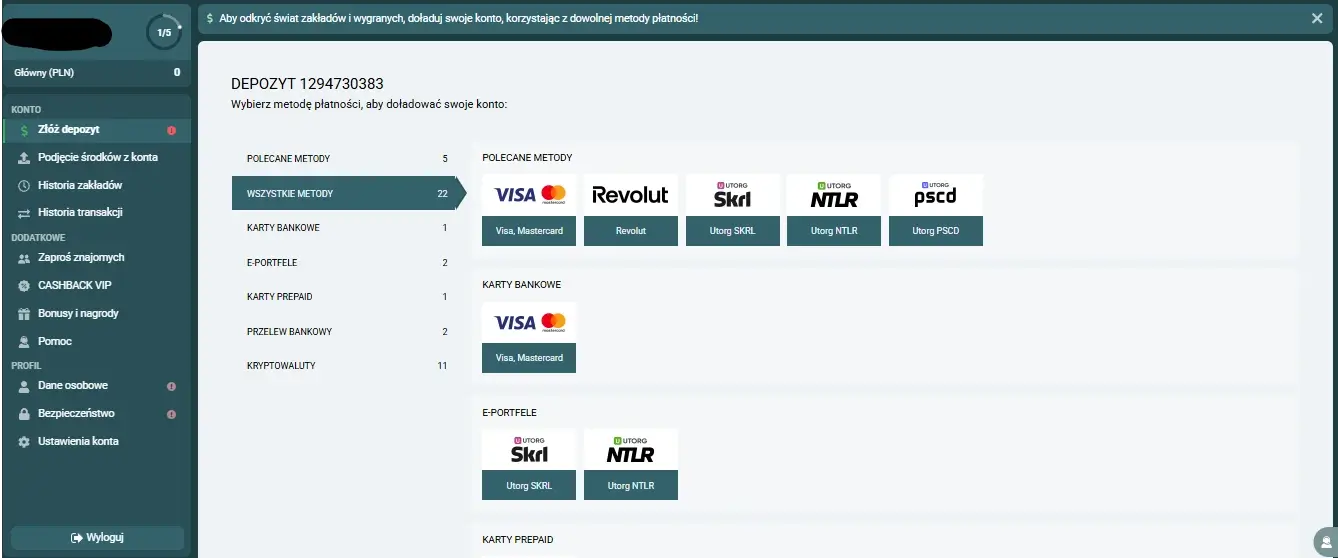Click the Główny (PLN) balance row
This screenshot has height=558, width=1338.
tap(96, 73)
